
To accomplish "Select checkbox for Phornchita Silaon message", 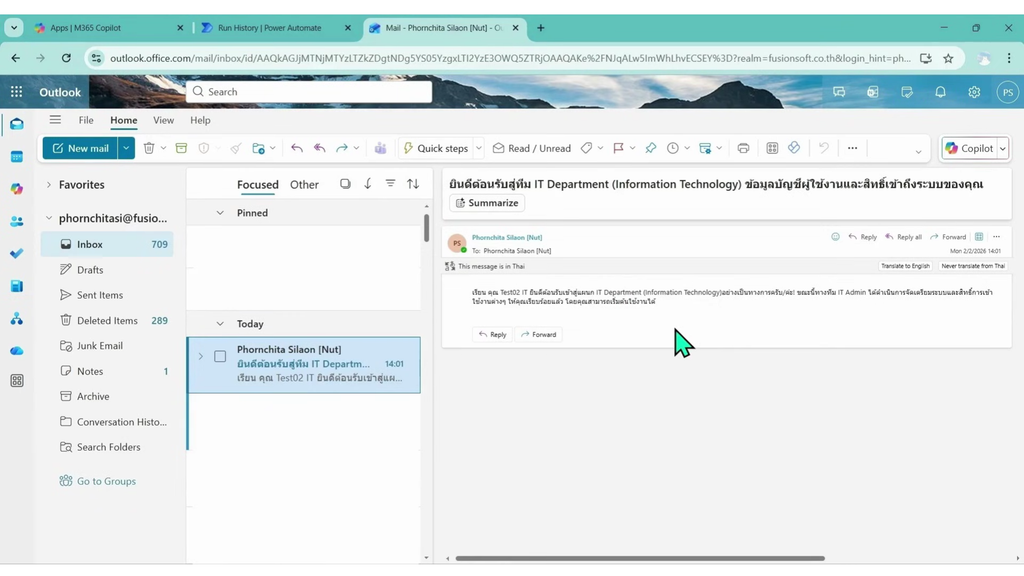I will coord(220,357).
